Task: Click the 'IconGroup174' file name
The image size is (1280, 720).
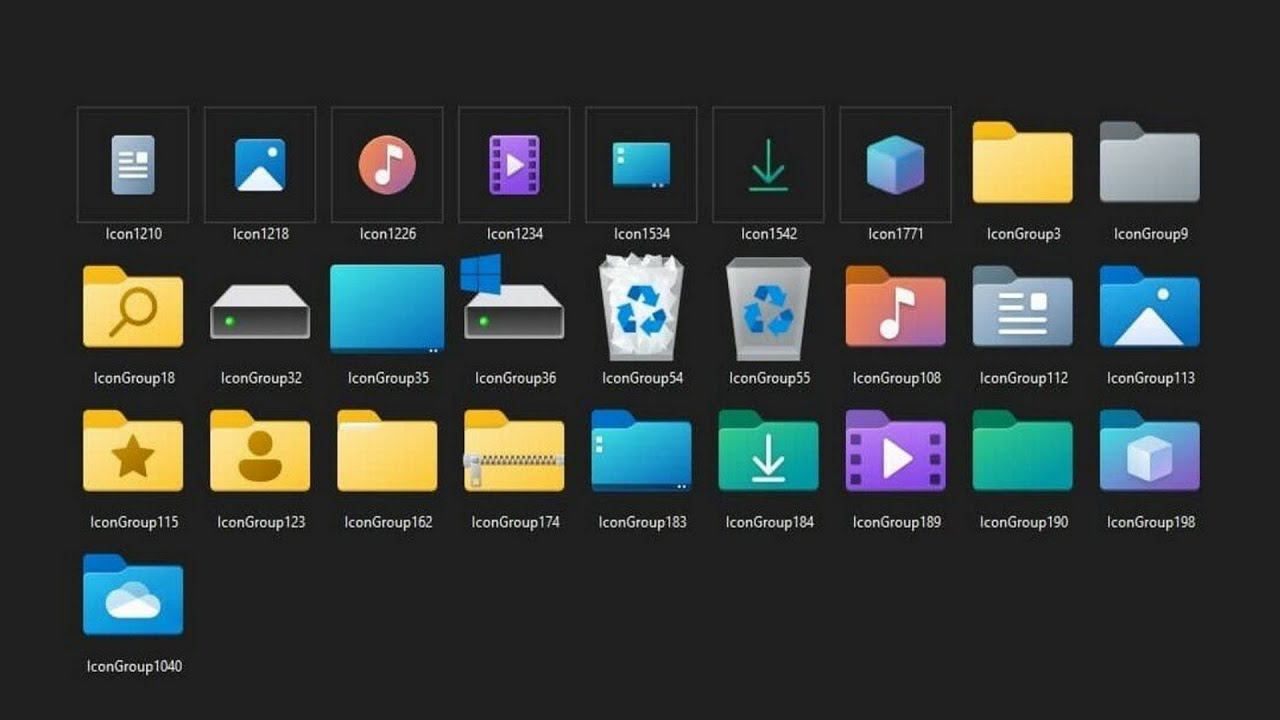Action: tap(514, 522)
